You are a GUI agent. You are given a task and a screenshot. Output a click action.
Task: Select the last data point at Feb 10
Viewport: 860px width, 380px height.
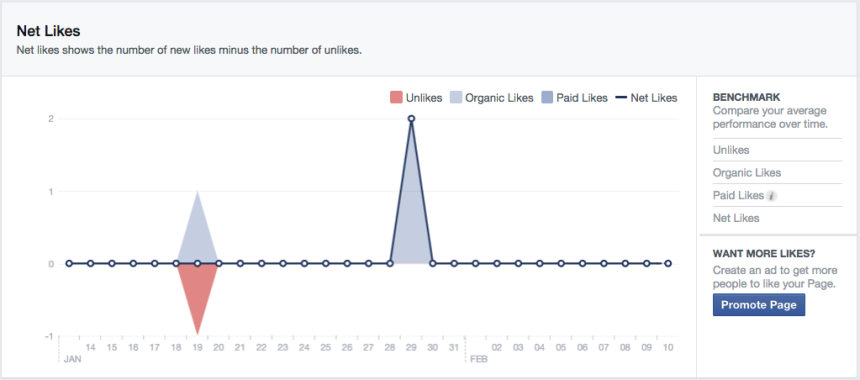[667, 263]
